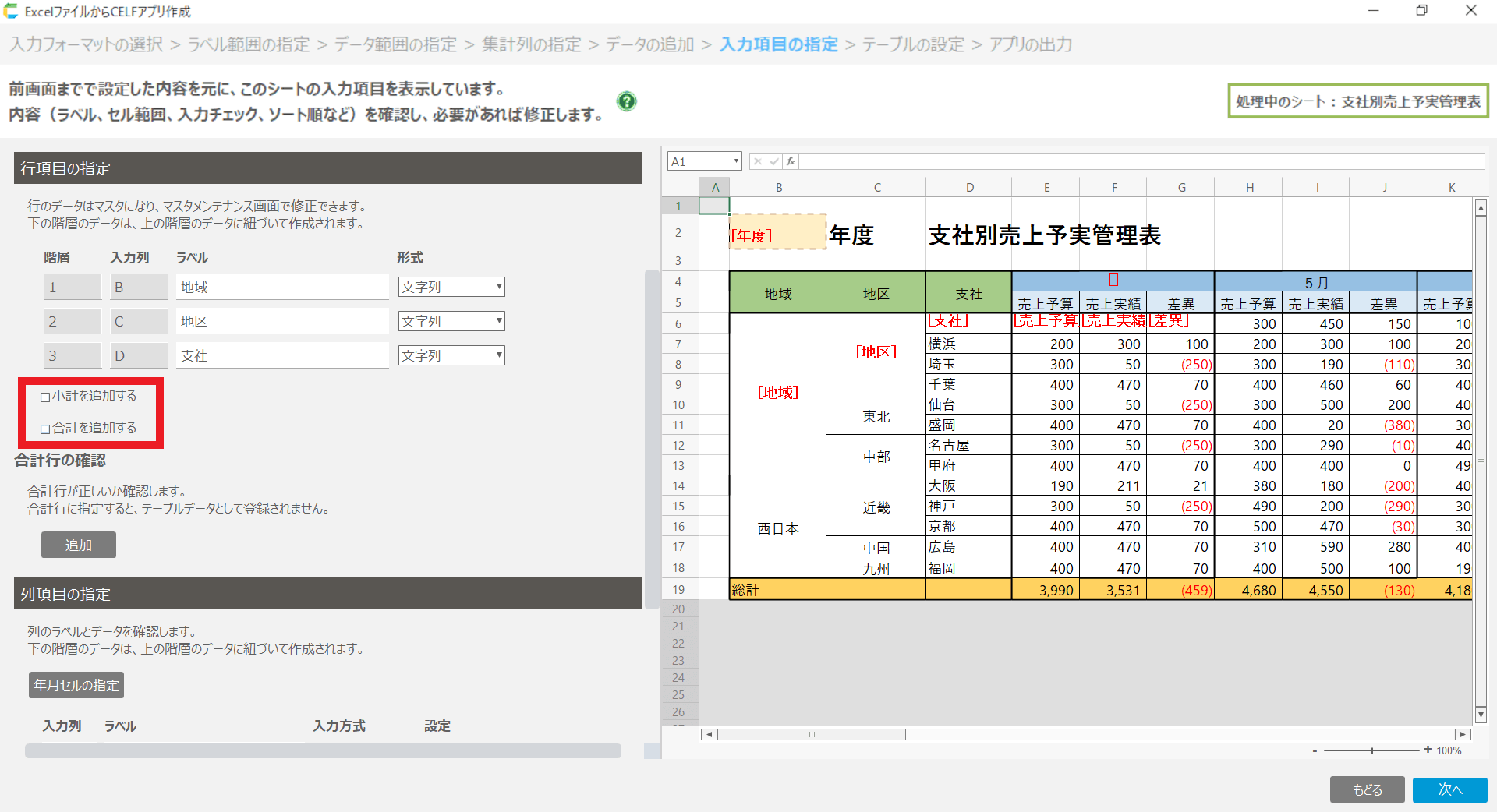Image resolution: width=1497 pixels, height=812 pixels.
Task: Click the 年月セルの指定 button
Action: [76, 685]
